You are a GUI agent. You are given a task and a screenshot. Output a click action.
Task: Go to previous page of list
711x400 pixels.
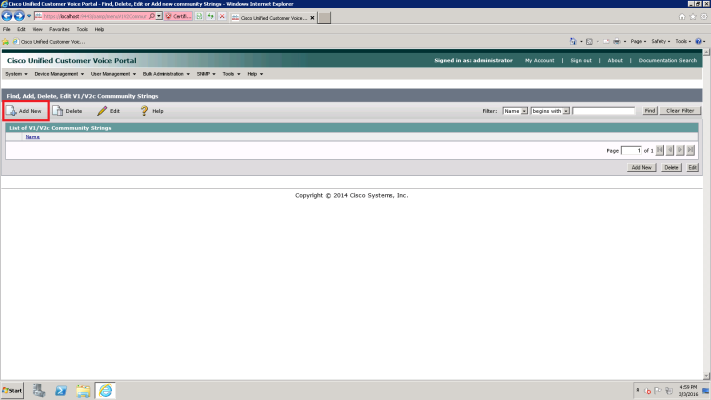click(x=670, y=150)
